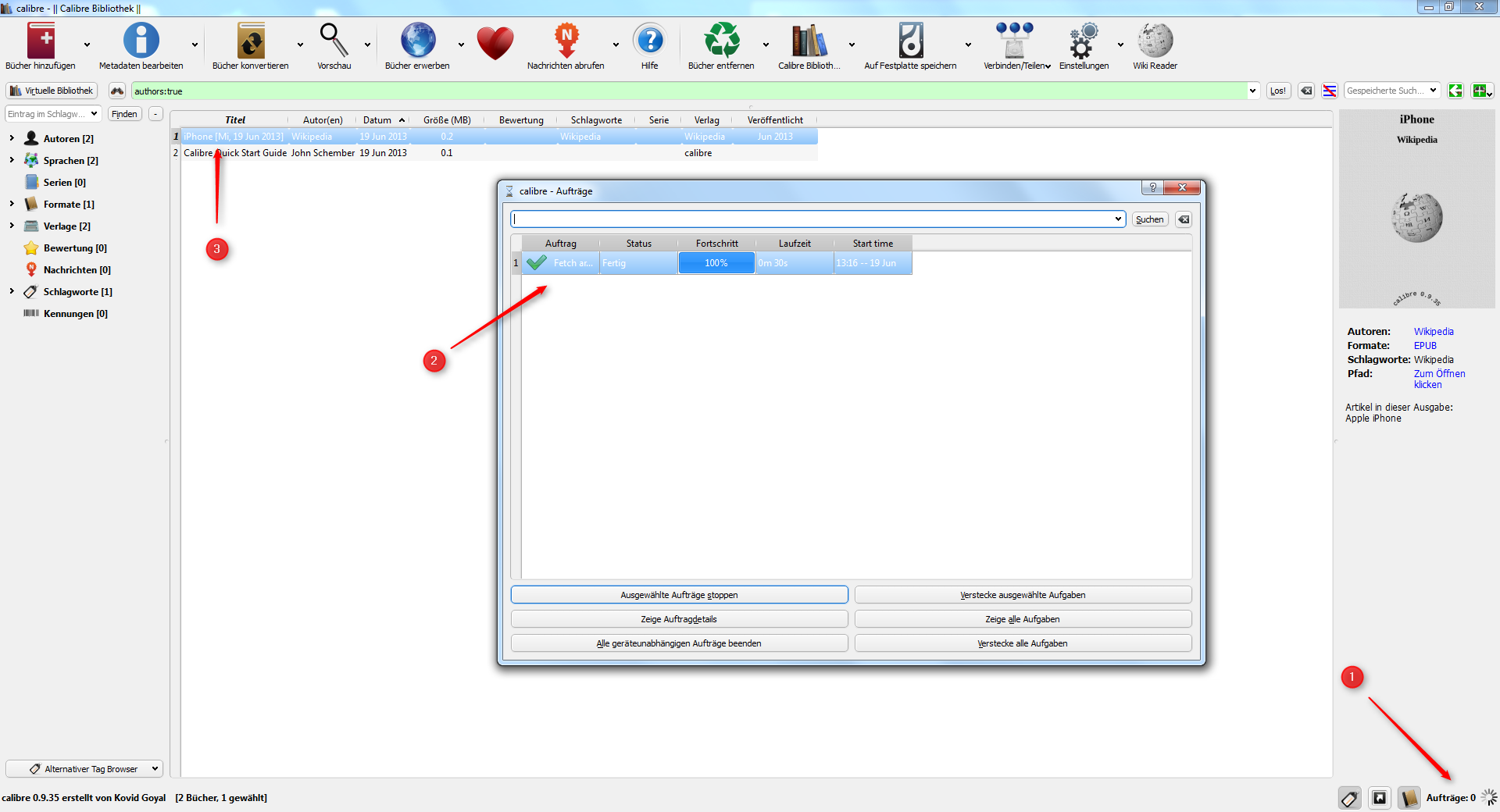Open the Wiki Reader plugin

coord(1155,42)
